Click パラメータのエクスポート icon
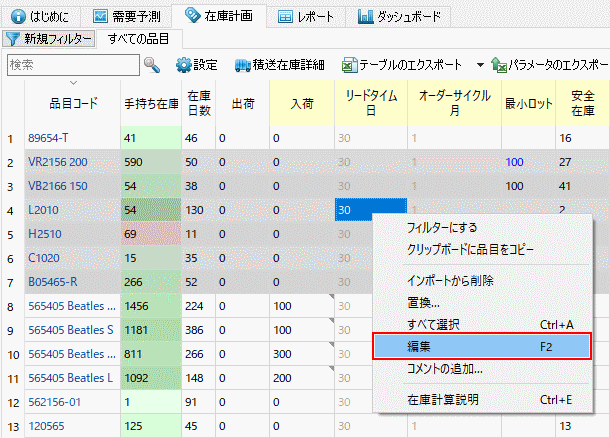This screenshot has height=438, width=610. click(x=498, y=65)
